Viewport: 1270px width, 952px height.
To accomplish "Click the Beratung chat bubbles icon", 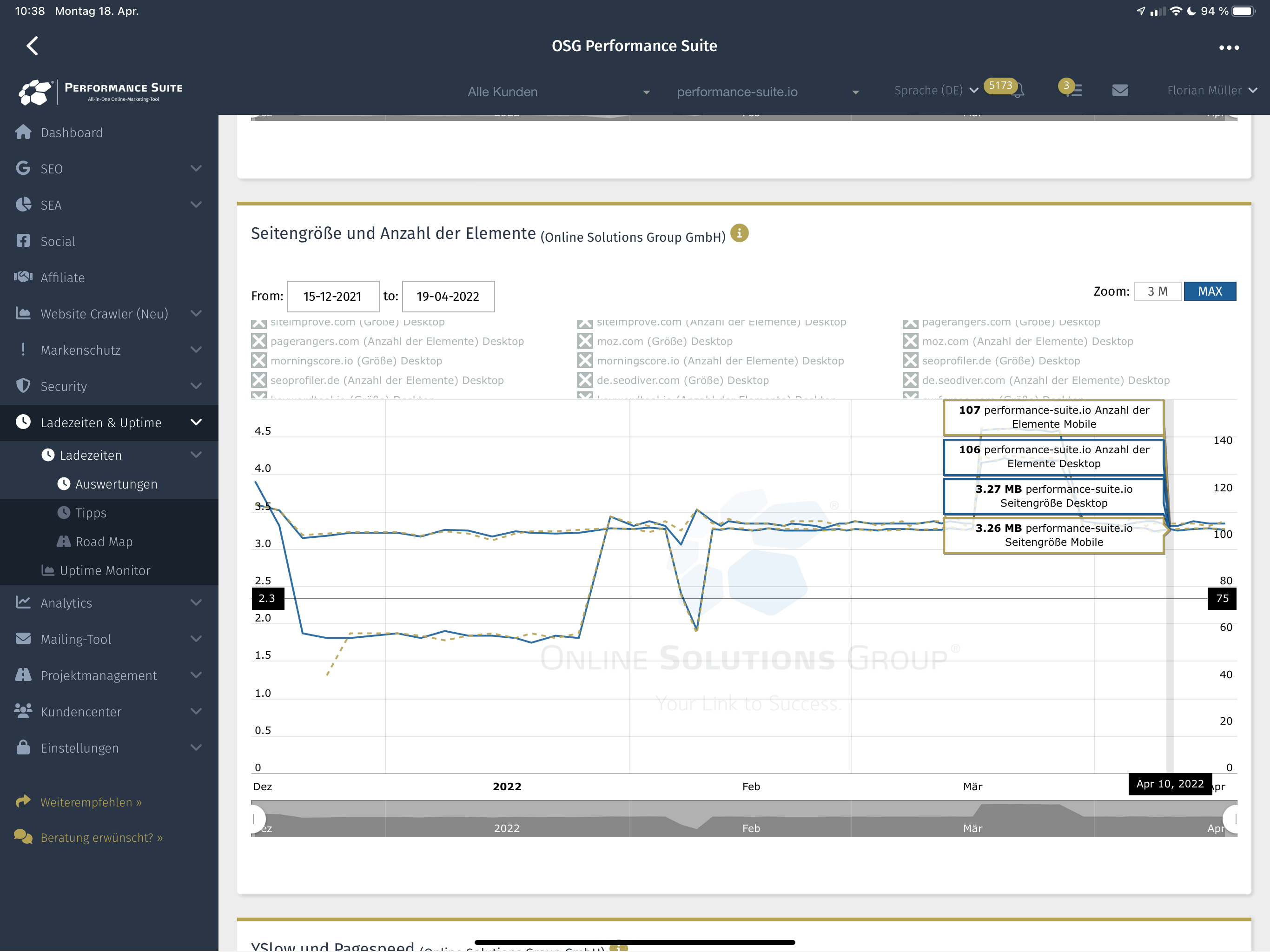I will coord(23,837).
